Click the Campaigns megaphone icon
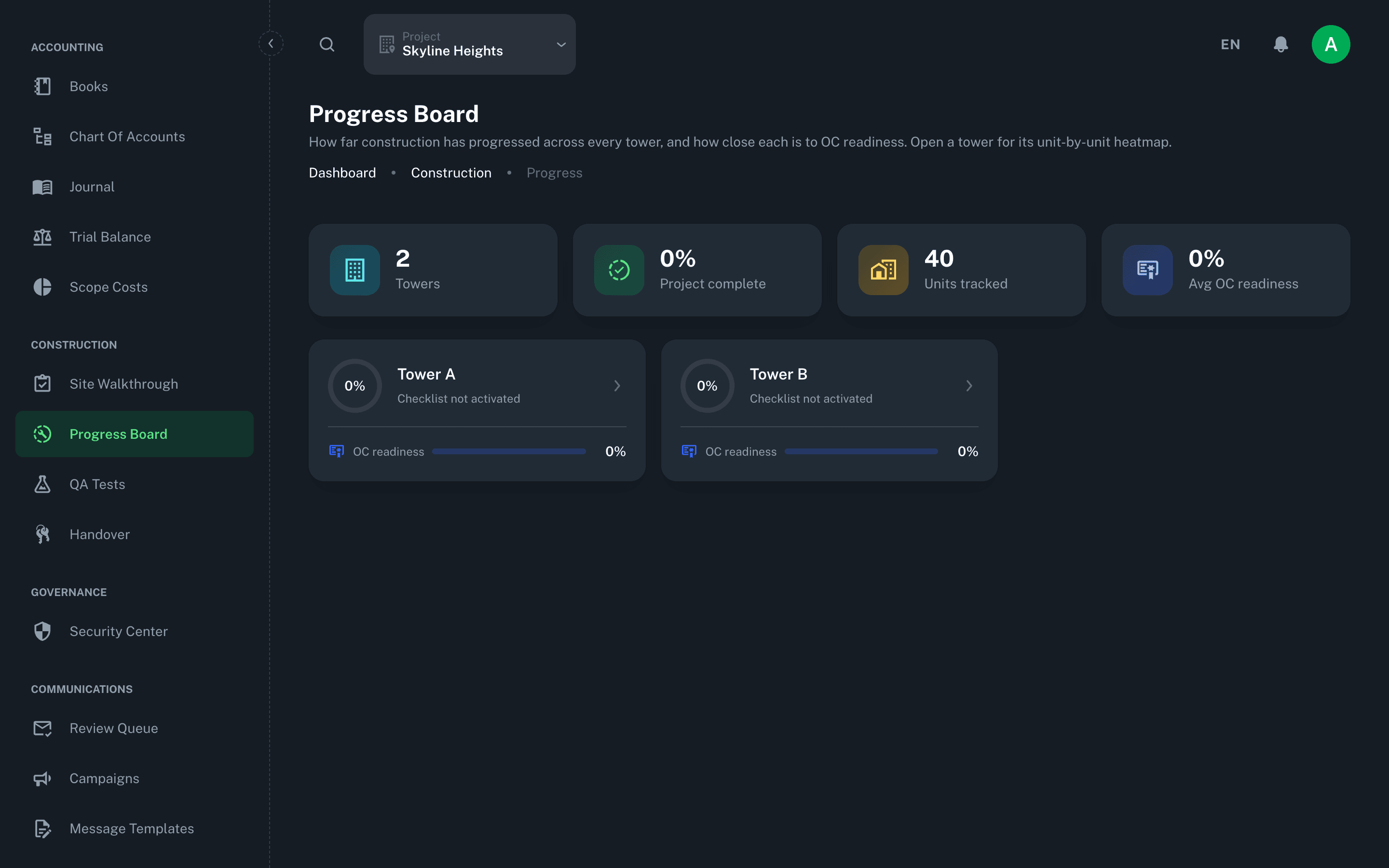Viewport: 1389px width, 868px height. click(42, 778)
